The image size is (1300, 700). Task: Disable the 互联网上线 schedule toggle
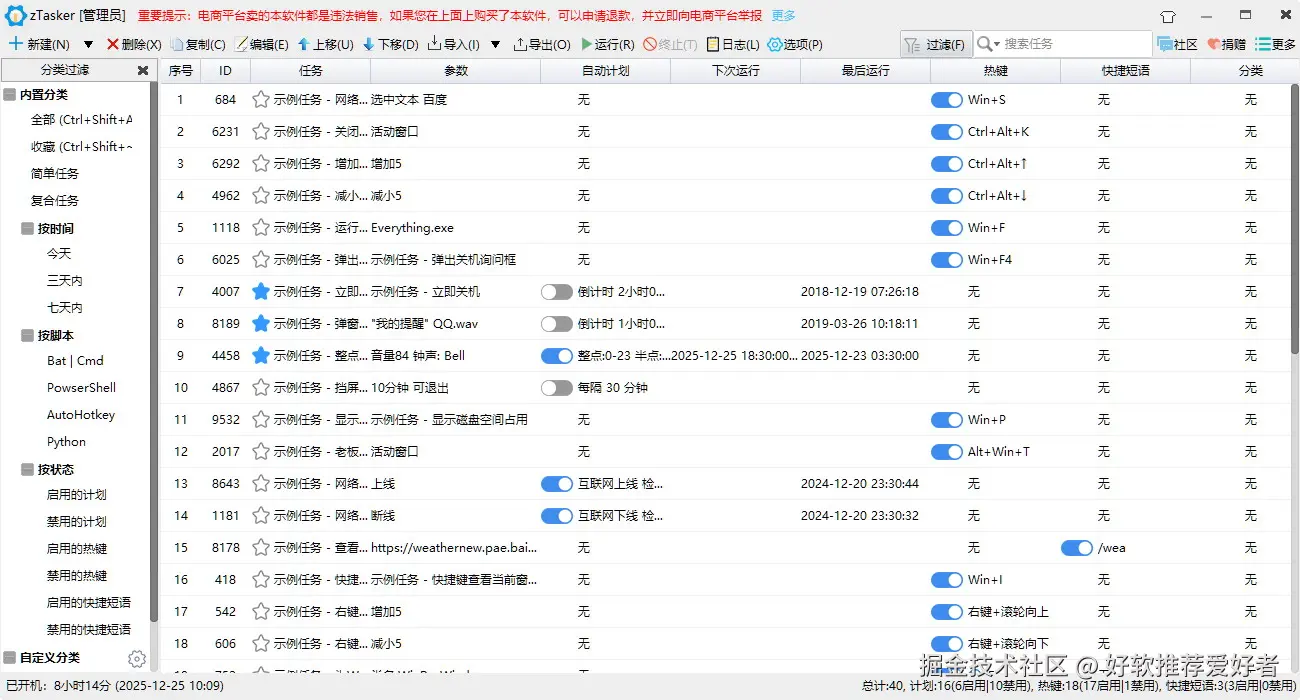tap(557, 484)
